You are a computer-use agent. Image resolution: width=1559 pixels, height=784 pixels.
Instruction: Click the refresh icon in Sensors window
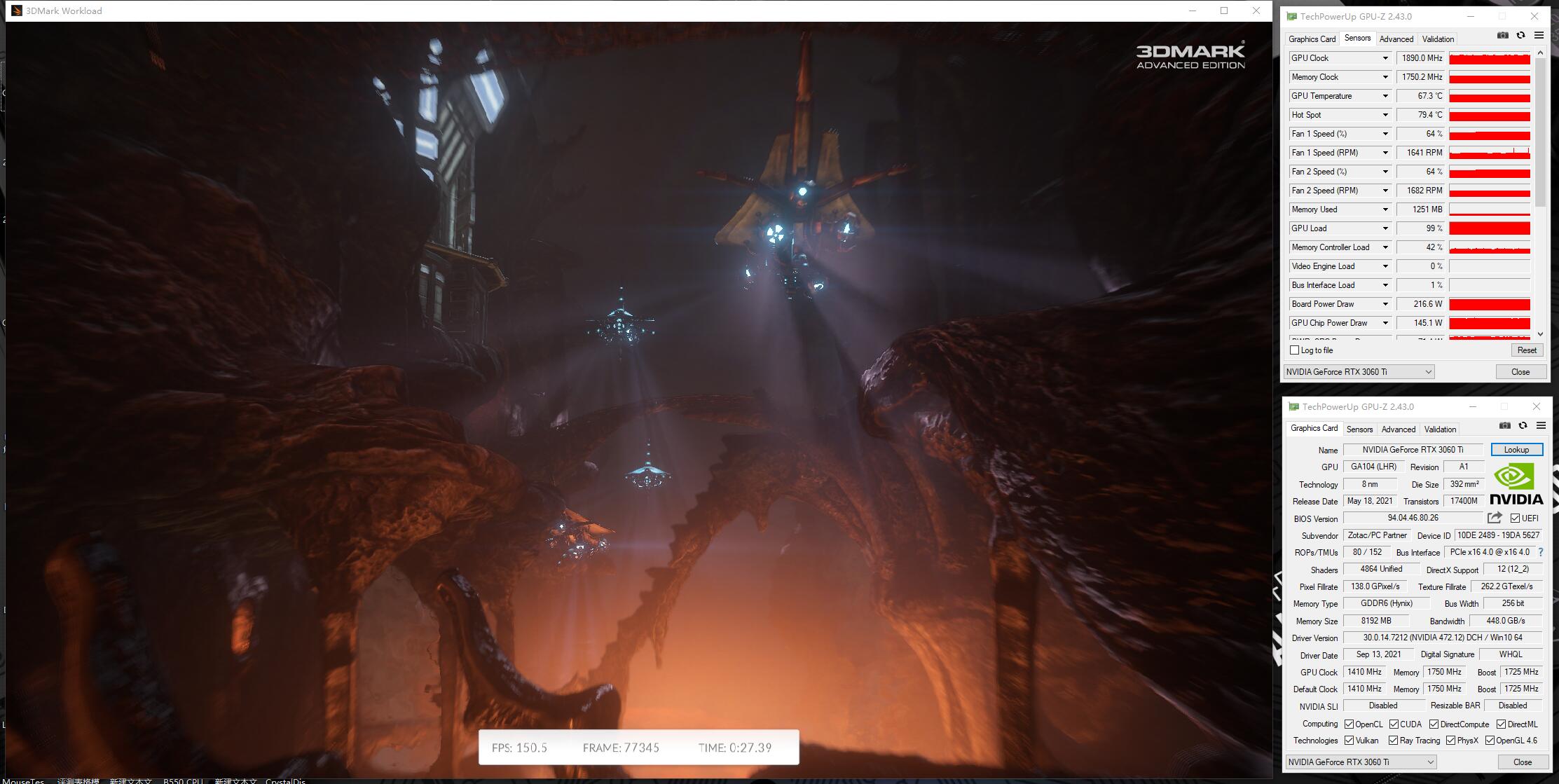click(x=1520, y=36)
